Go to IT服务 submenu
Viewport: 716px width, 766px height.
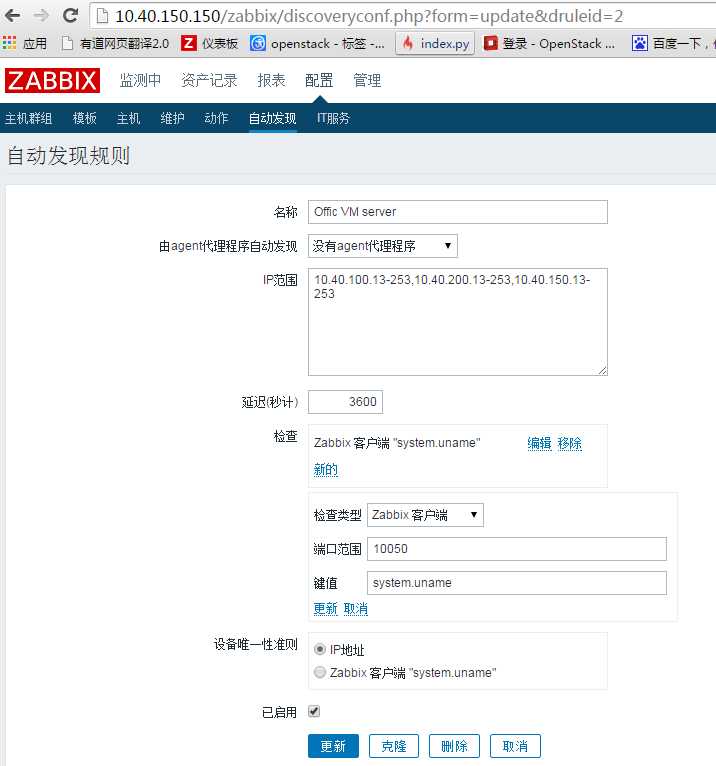333,118
